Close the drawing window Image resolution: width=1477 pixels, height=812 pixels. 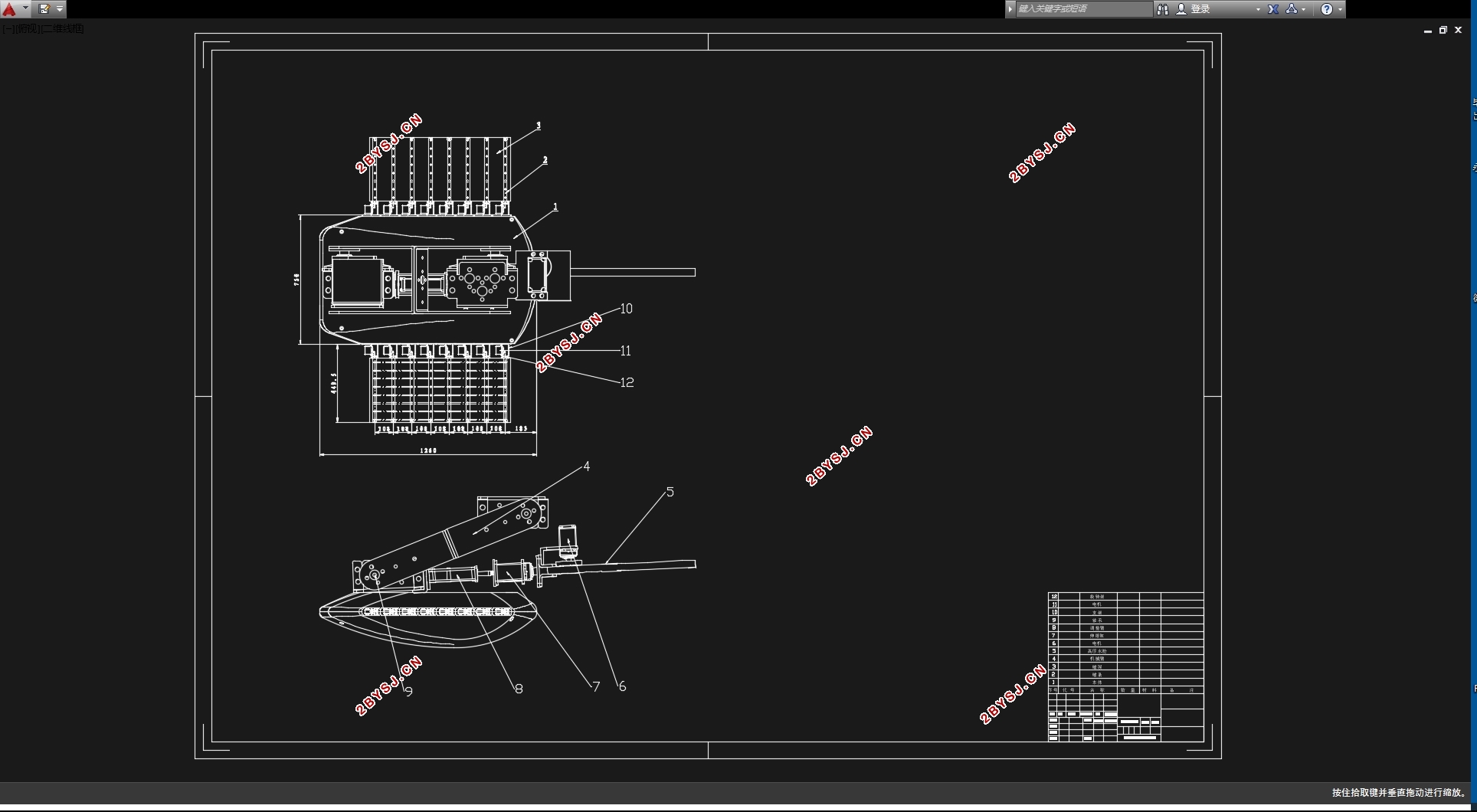[x=1459, y=31]
